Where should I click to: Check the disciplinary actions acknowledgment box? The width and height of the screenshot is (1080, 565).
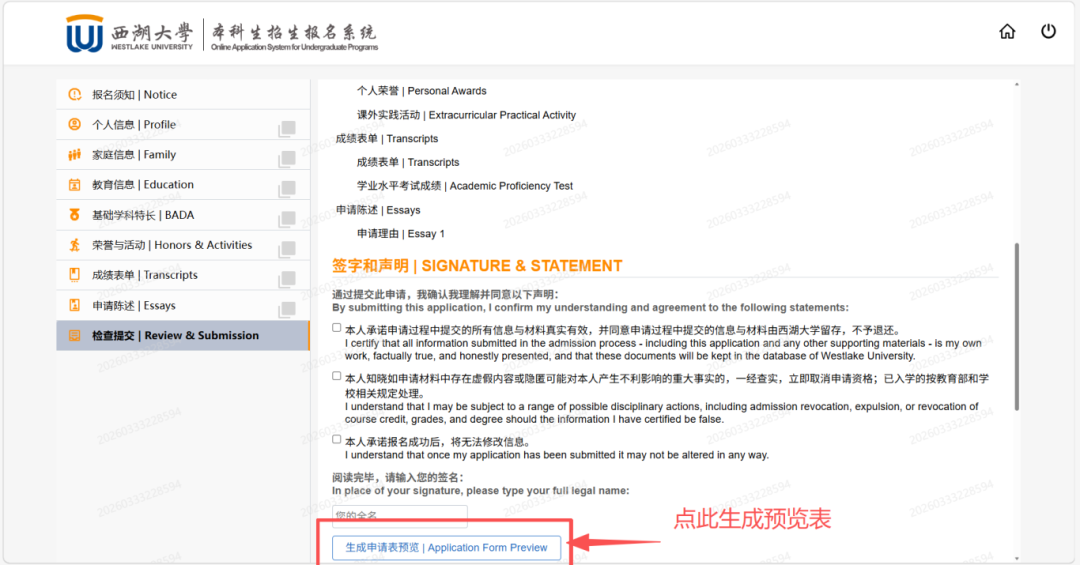click(x=337, y=377)
